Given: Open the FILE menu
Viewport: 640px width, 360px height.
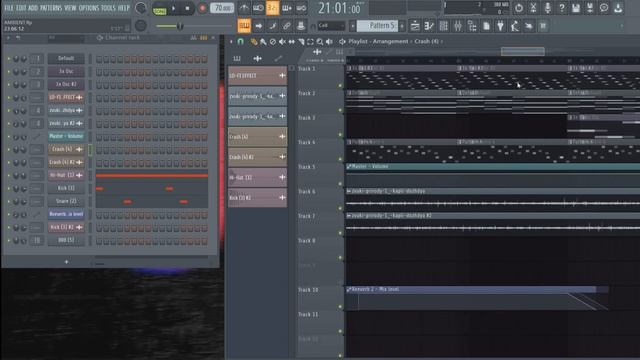Looking at the screenshot, I should tap(9, 8).
